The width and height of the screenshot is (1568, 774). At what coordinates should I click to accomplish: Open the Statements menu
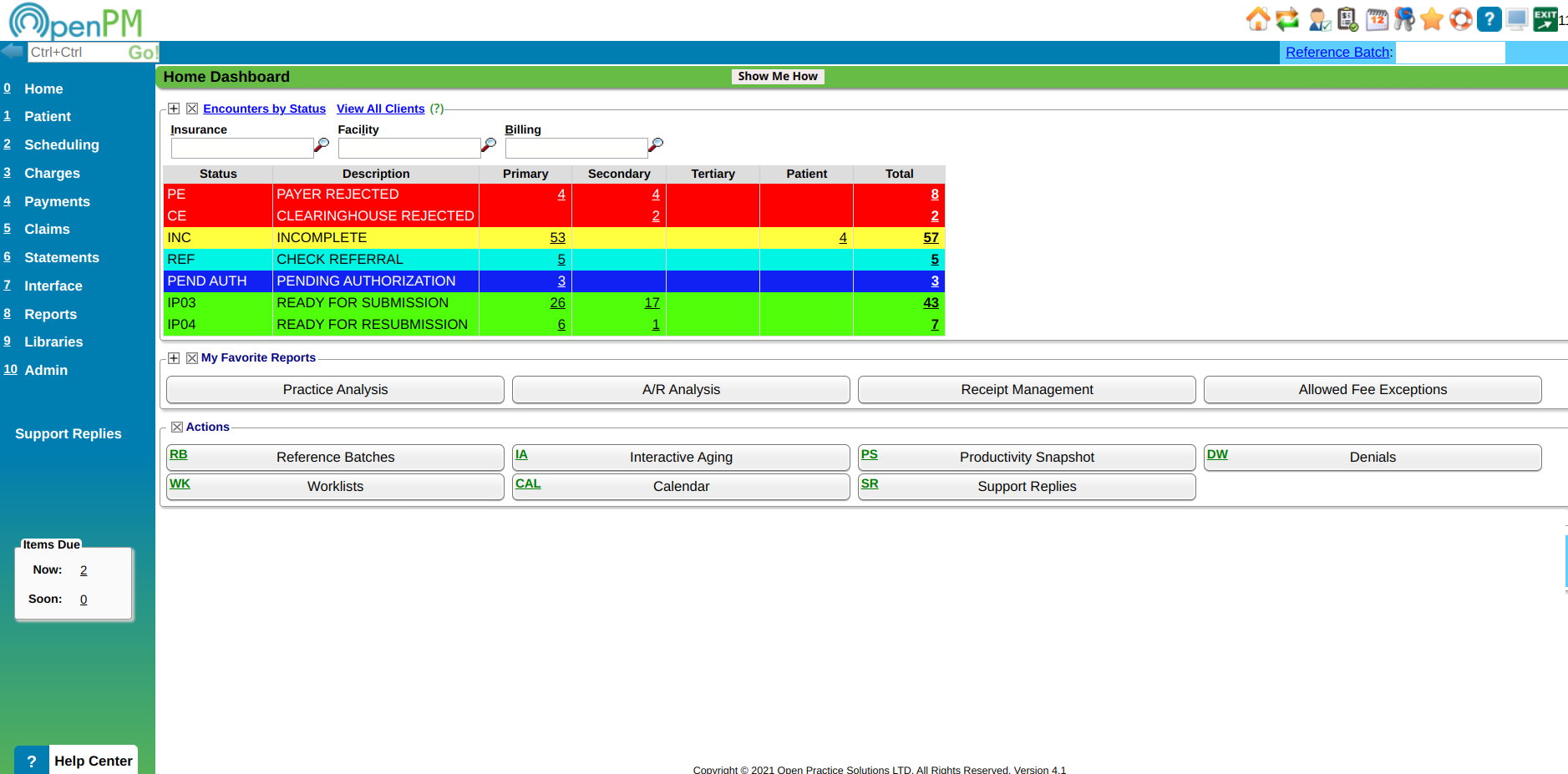pyautogui.click(x=62, y=257)
